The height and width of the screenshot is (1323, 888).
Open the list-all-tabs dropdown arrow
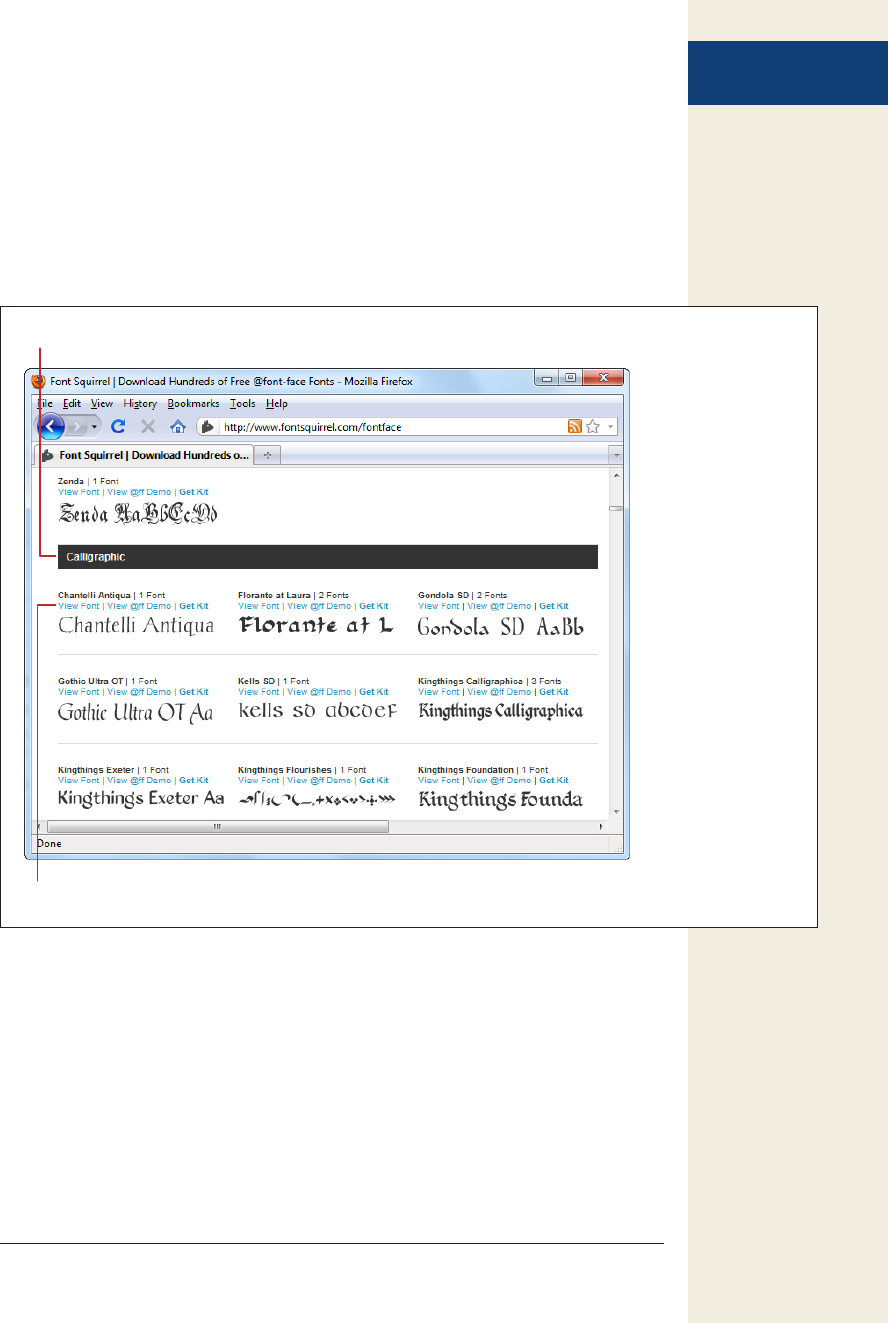pos(617,454)
